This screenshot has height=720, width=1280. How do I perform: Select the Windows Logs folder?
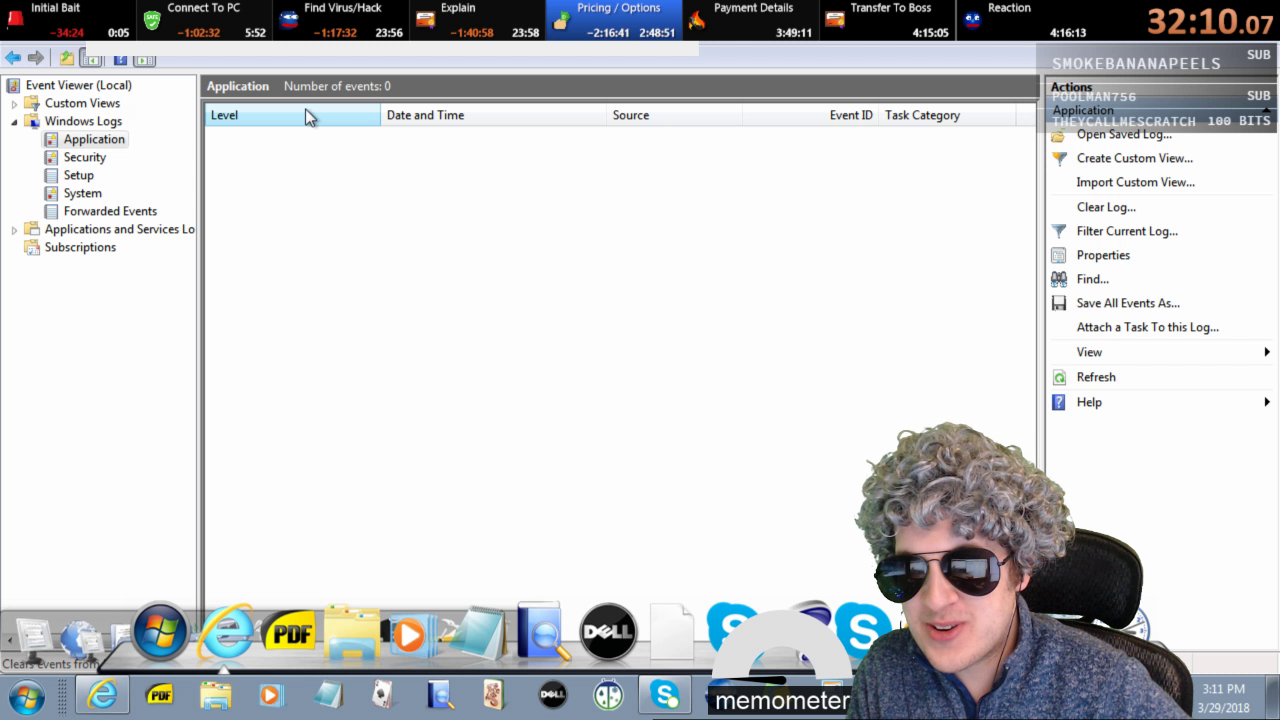pyautogui.click(x=83, y=121)
